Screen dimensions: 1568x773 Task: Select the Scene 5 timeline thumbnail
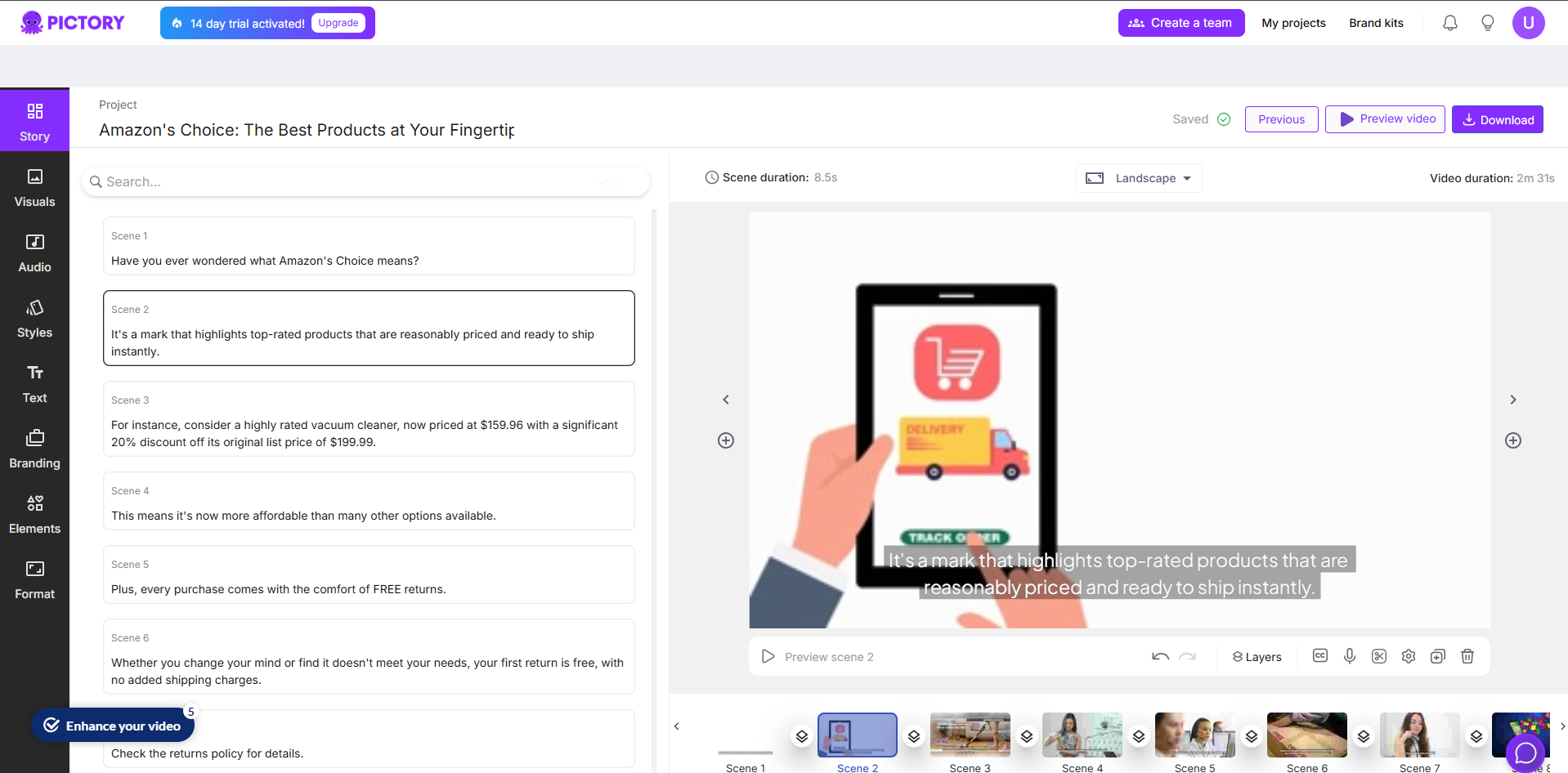[x=1195, y=735]
